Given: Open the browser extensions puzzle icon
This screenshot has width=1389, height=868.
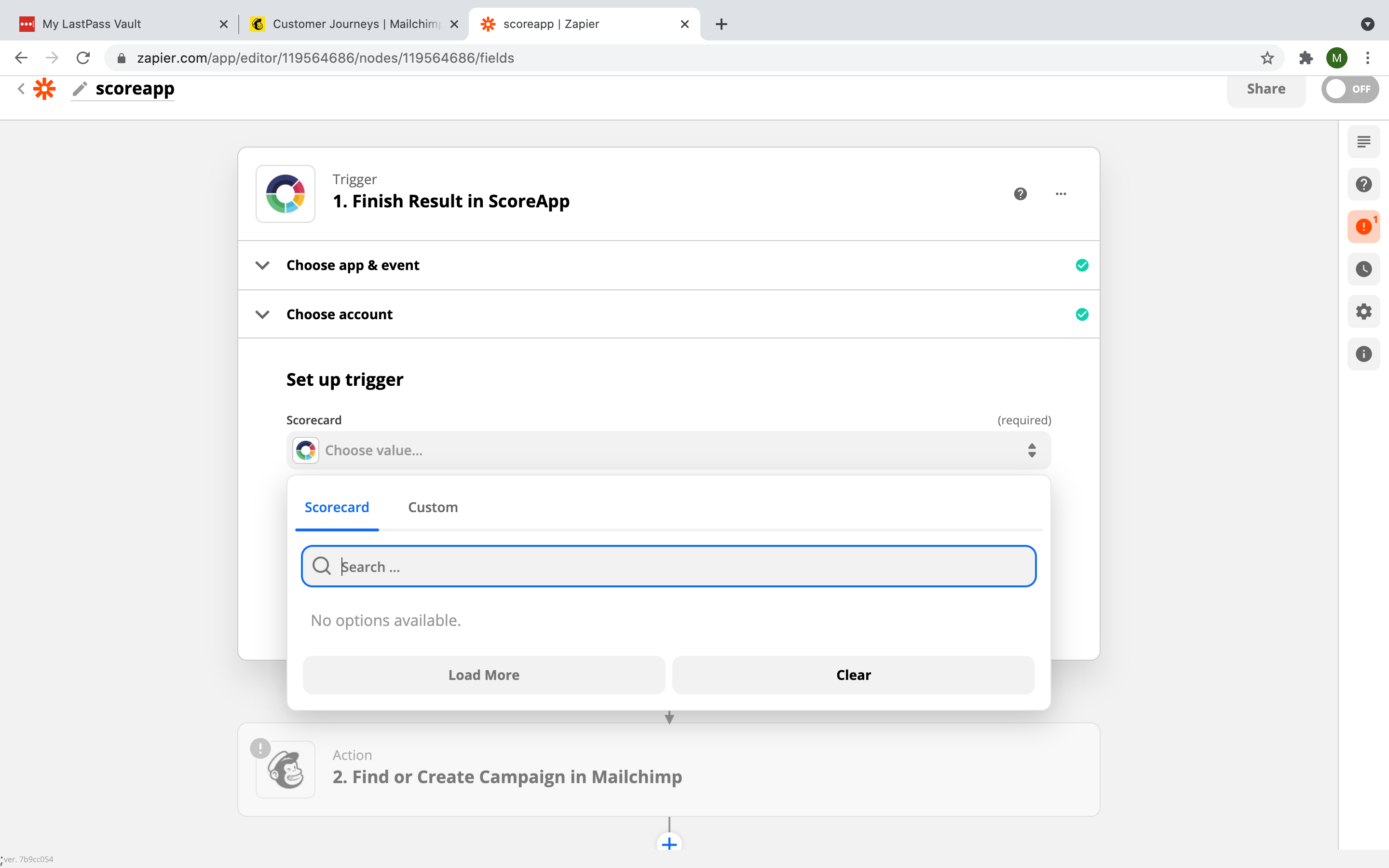Looking at the screenshot, I should (x=1306, y=58).
